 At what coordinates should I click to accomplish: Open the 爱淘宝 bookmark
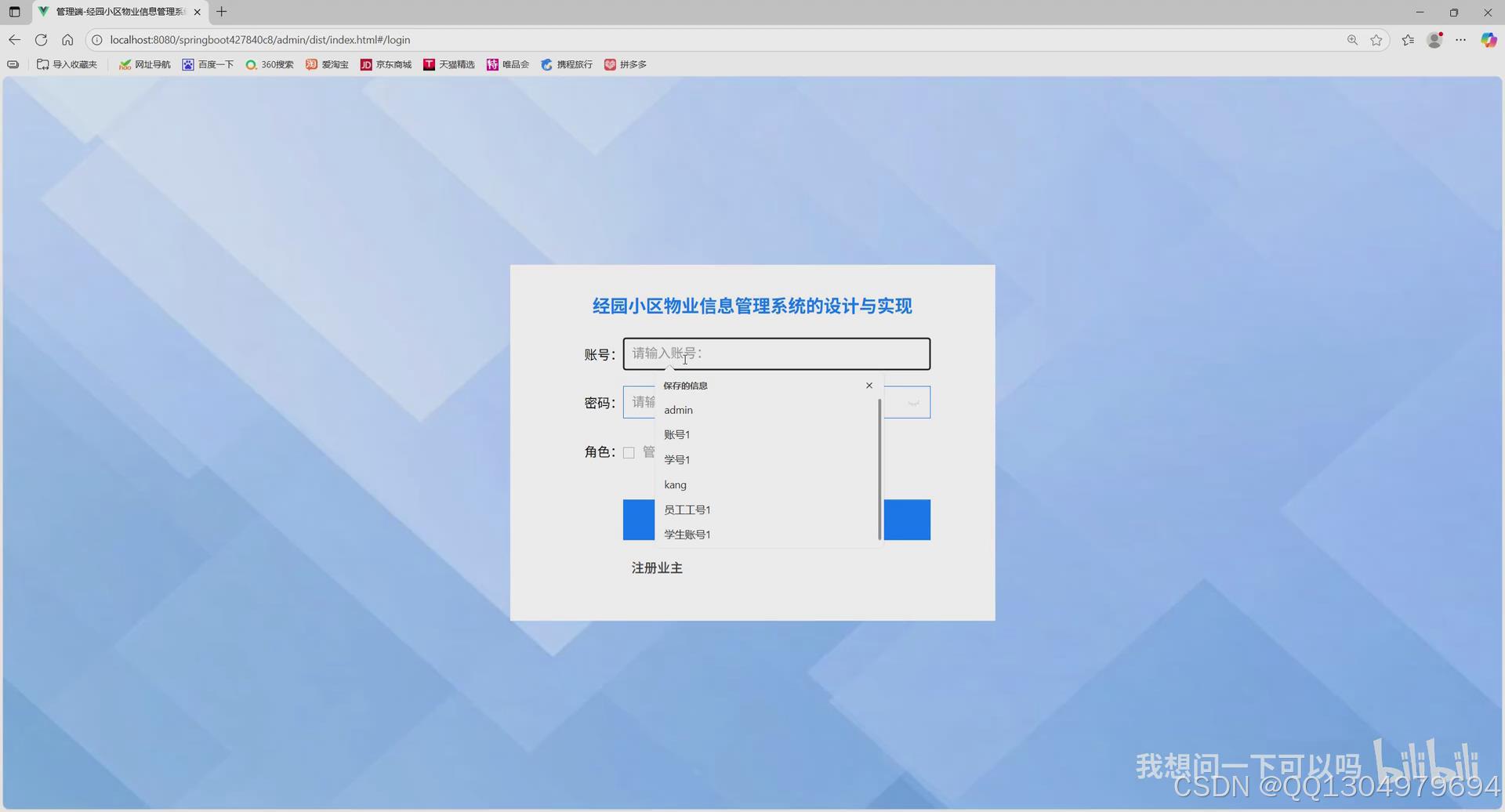point(328,65)
